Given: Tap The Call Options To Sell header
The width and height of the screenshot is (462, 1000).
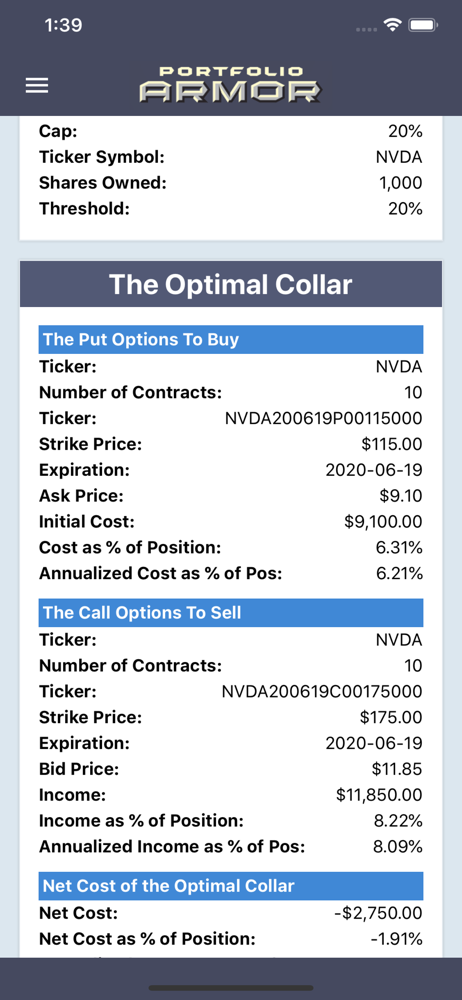Looking at the screenshot, I should (231, 612).
